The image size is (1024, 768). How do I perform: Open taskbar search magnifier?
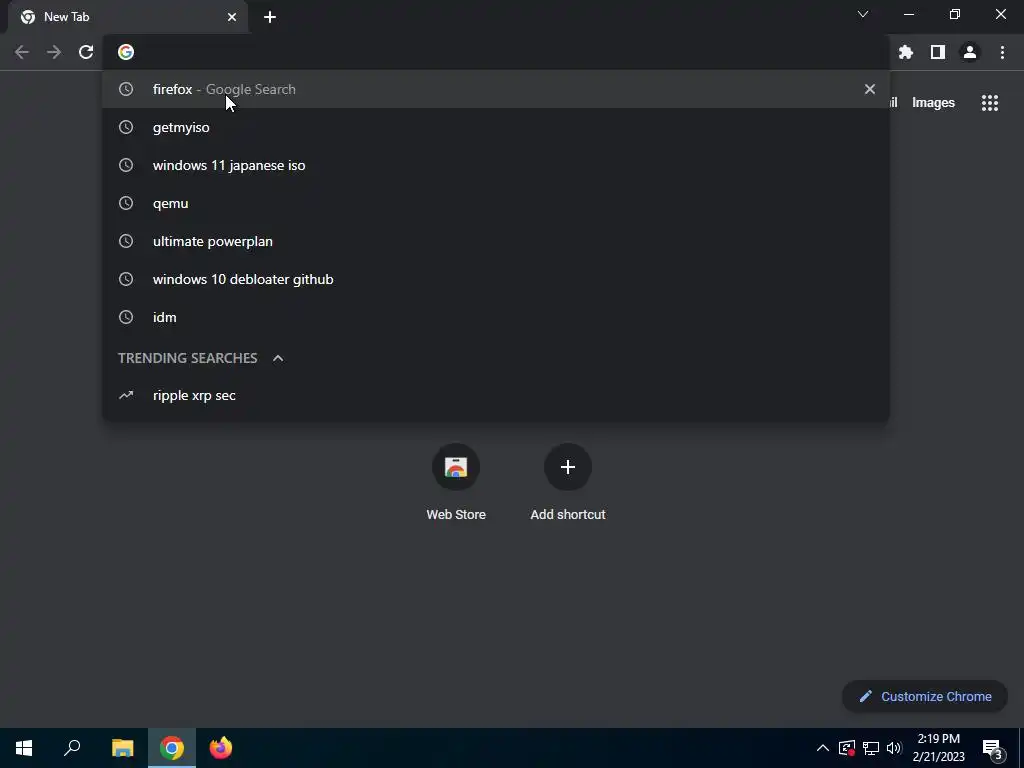coord(72,748)
